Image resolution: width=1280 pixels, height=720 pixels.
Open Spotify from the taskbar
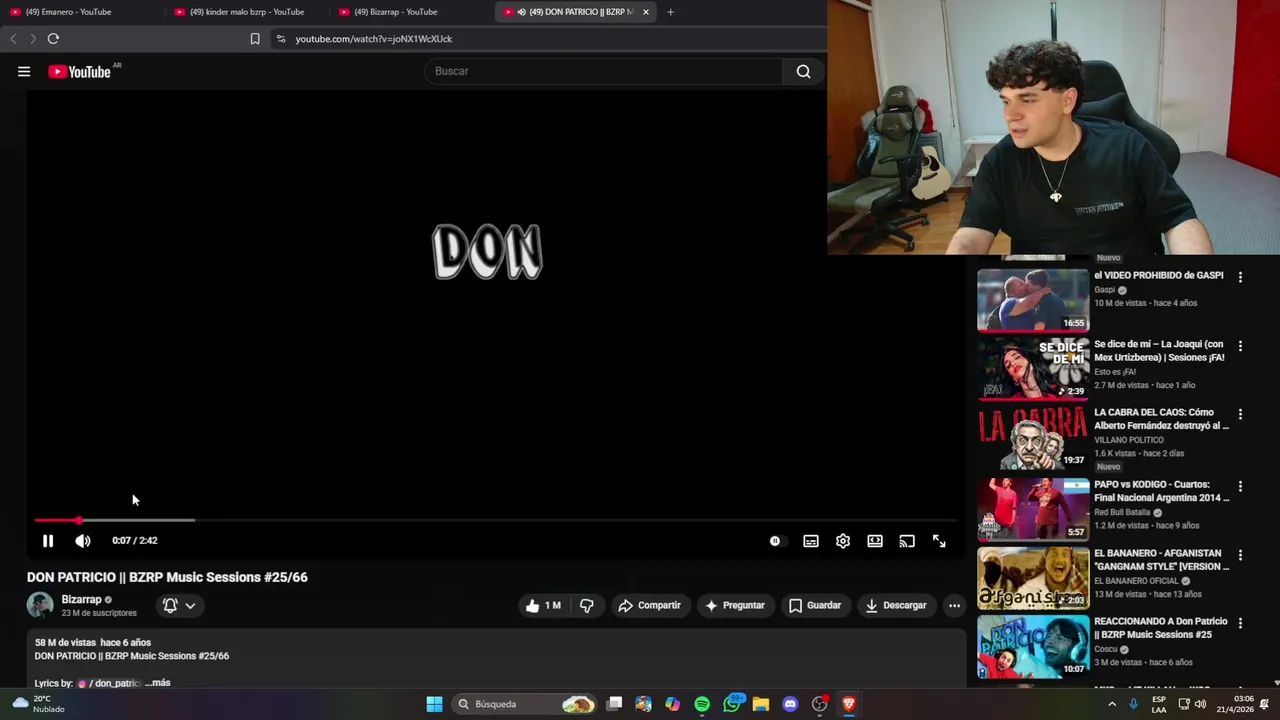[x=702, y=704]
